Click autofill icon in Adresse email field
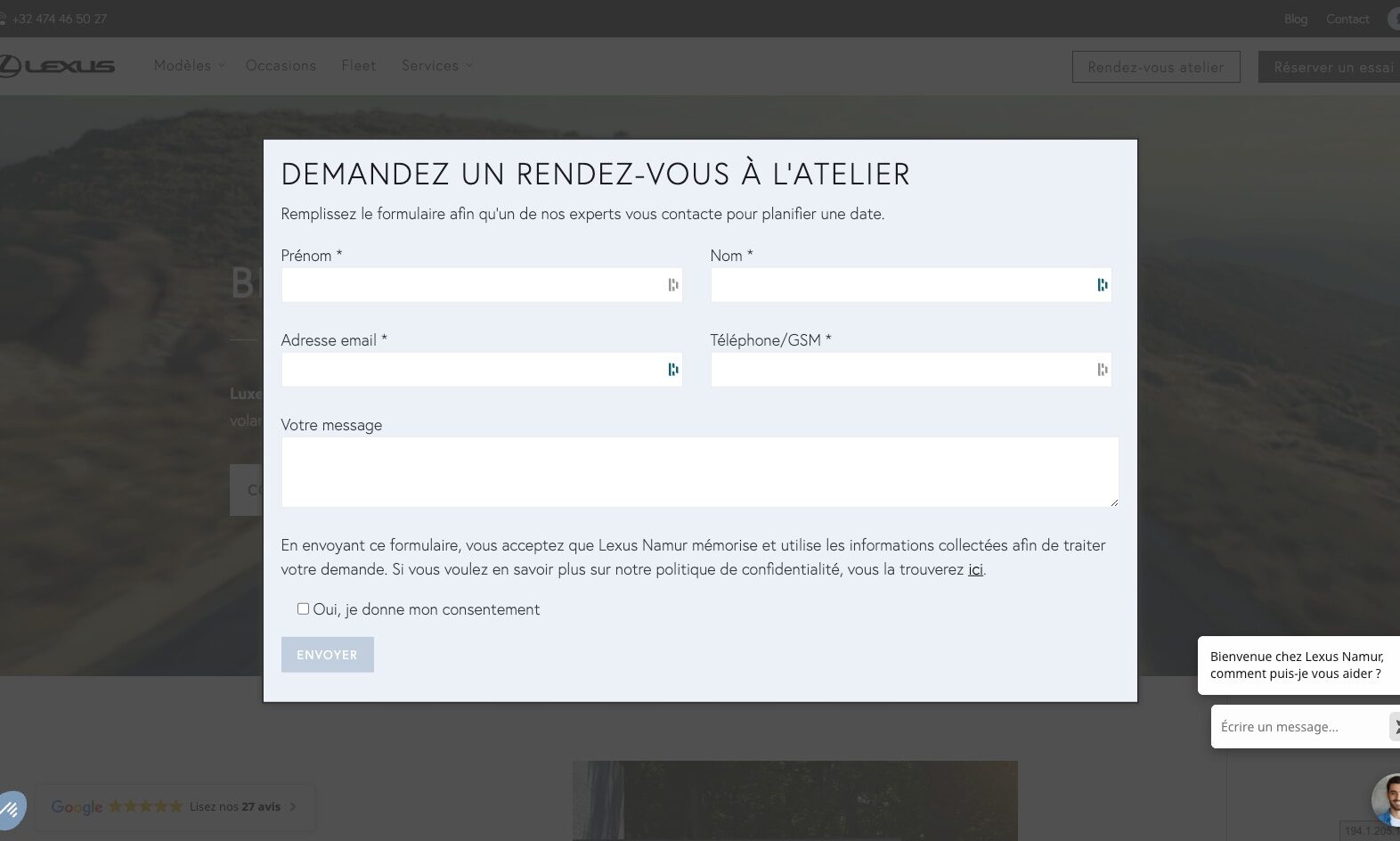 (672, 370)
